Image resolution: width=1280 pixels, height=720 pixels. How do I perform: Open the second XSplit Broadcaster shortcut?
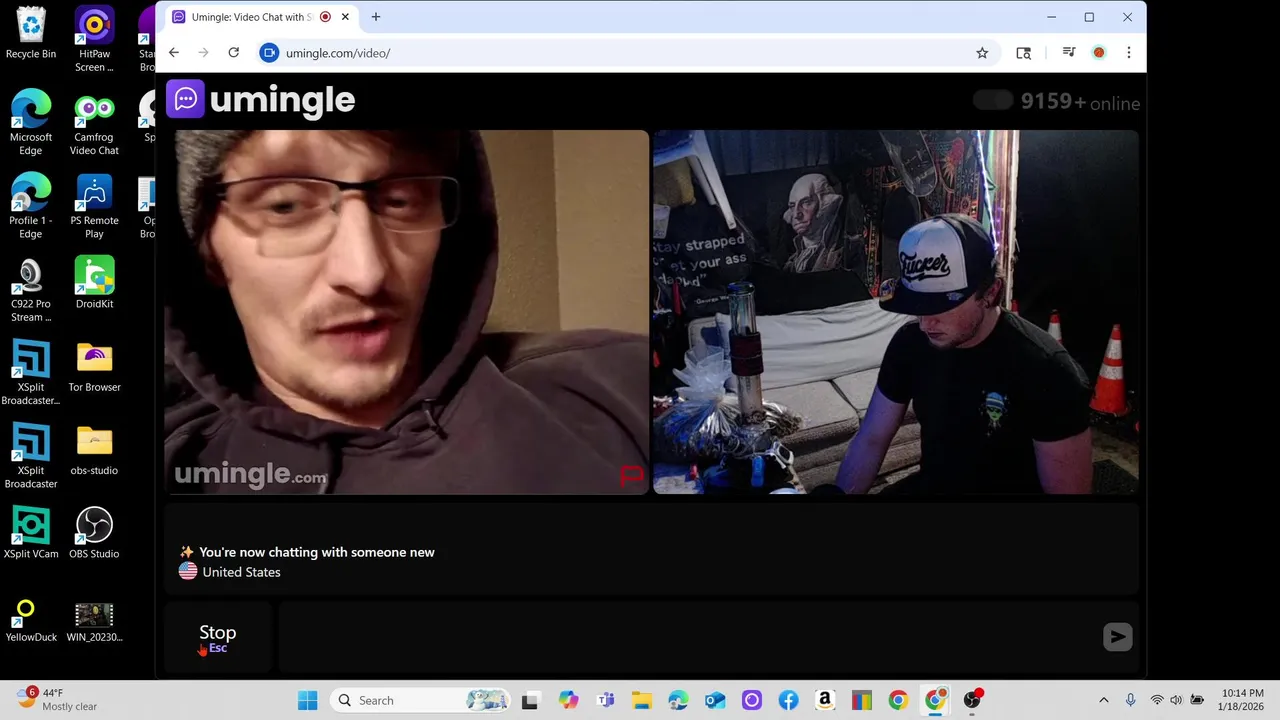click(x=31, y=456)
